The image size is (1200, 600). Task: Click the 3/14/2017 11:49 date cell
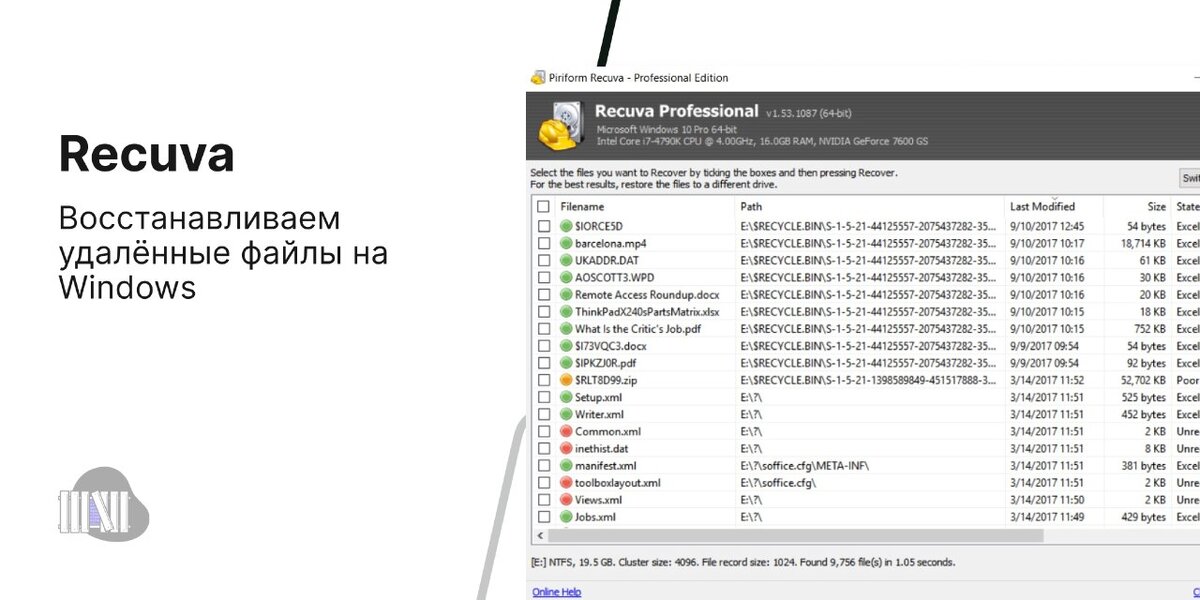(x=1047, y=517)
